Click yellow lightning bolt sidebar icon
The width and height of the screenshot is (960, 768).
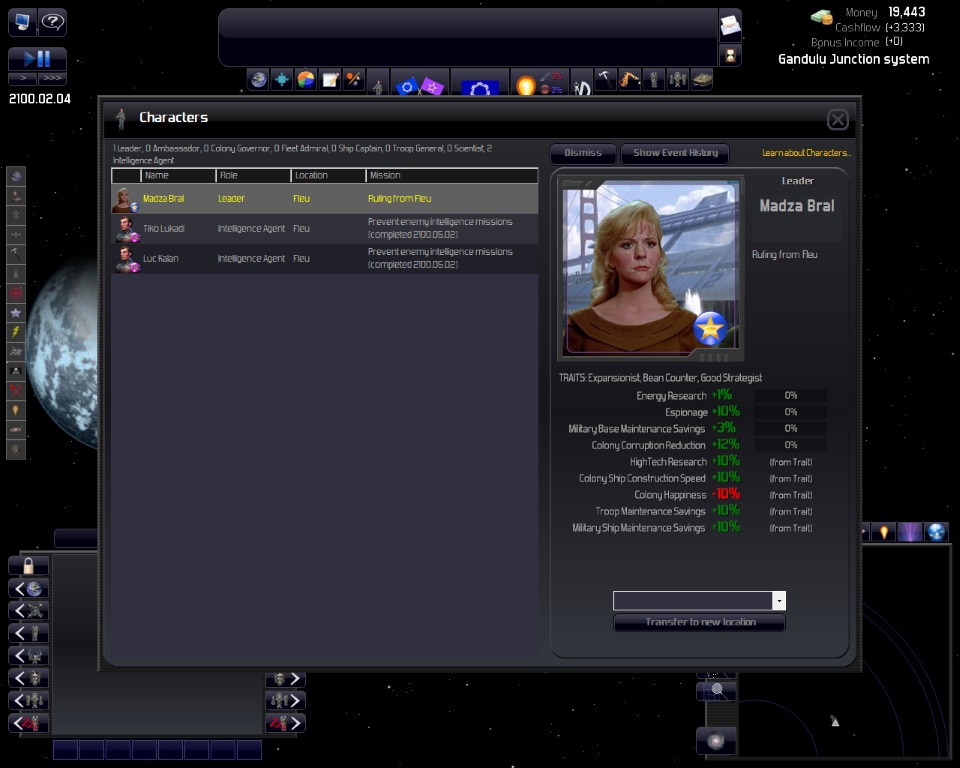tap(16, 332)
